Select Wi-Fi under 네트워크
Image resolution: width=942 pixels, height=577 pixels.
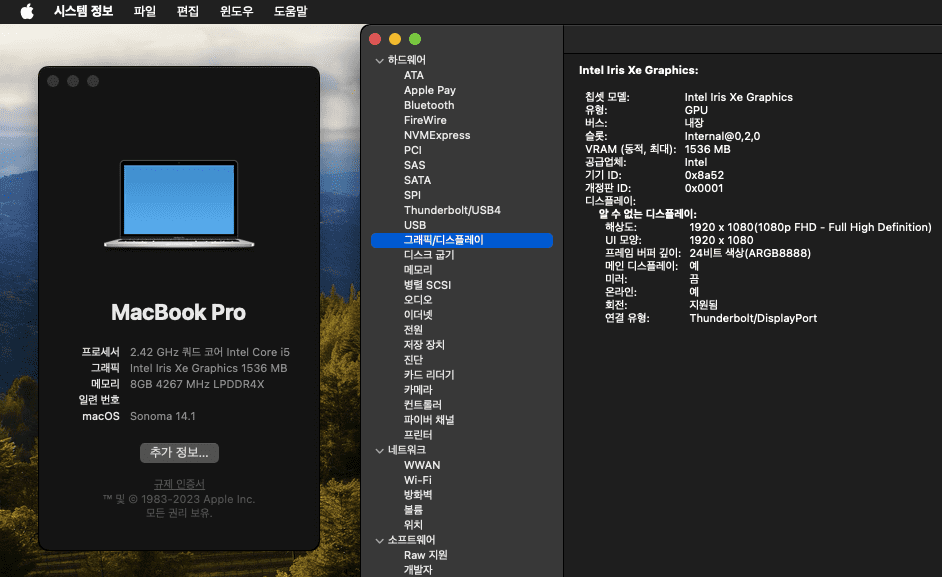[x=418, y=480]
